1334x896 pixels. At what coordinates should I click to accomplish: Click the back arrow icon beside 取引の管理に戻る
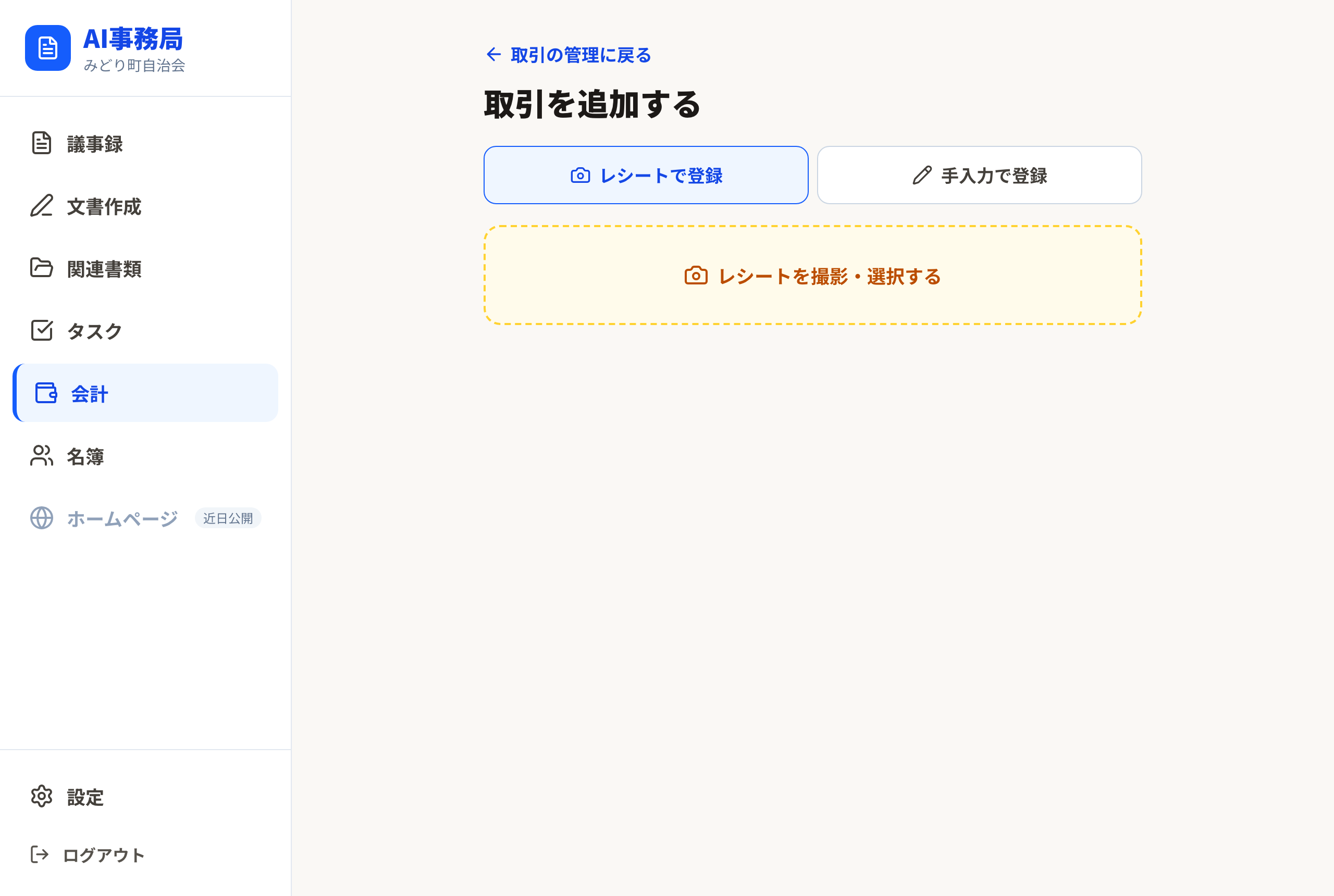coord(493,54)
